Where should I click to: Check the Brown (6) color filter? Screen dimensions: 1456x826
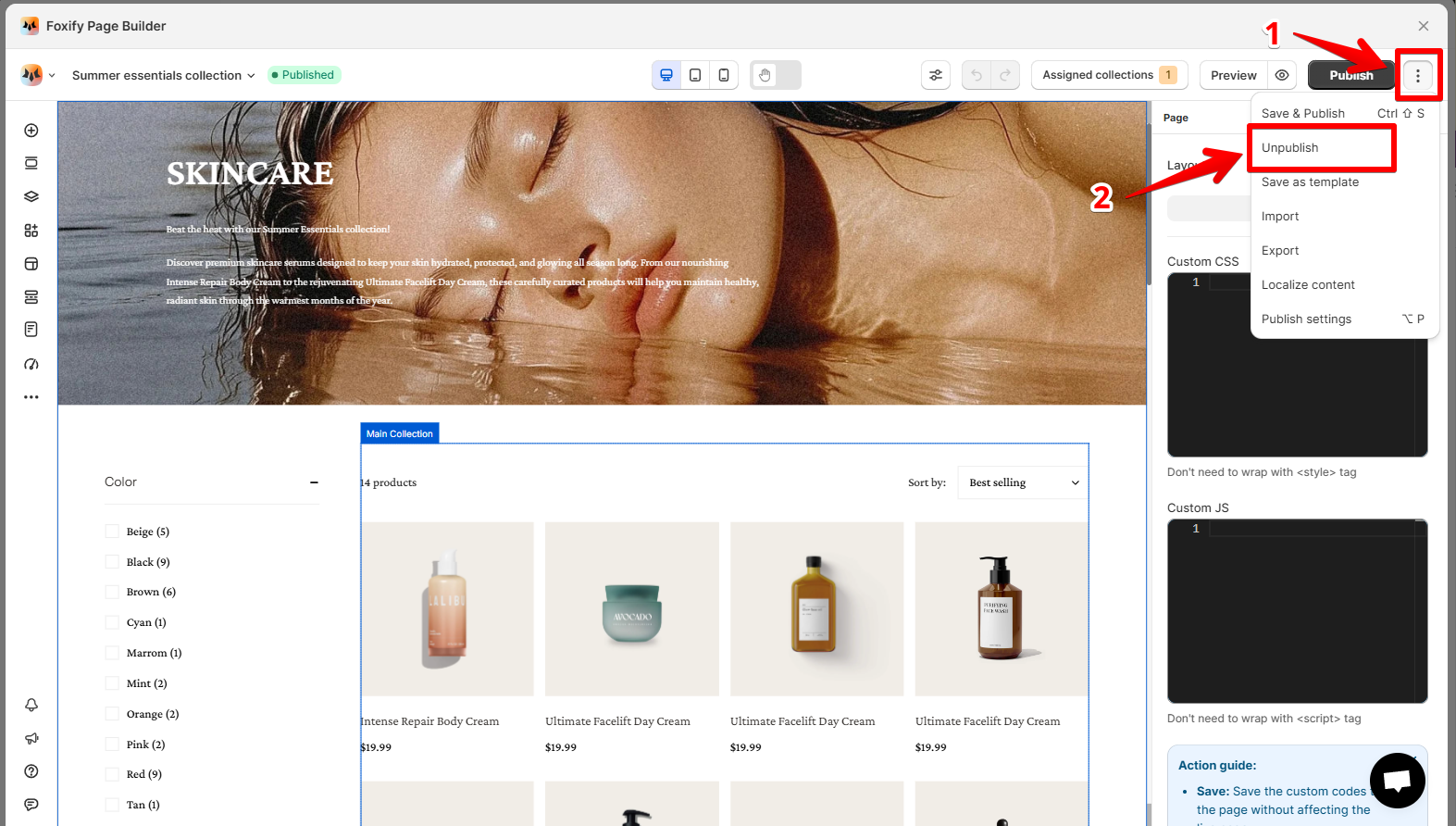tap(112, 592)
